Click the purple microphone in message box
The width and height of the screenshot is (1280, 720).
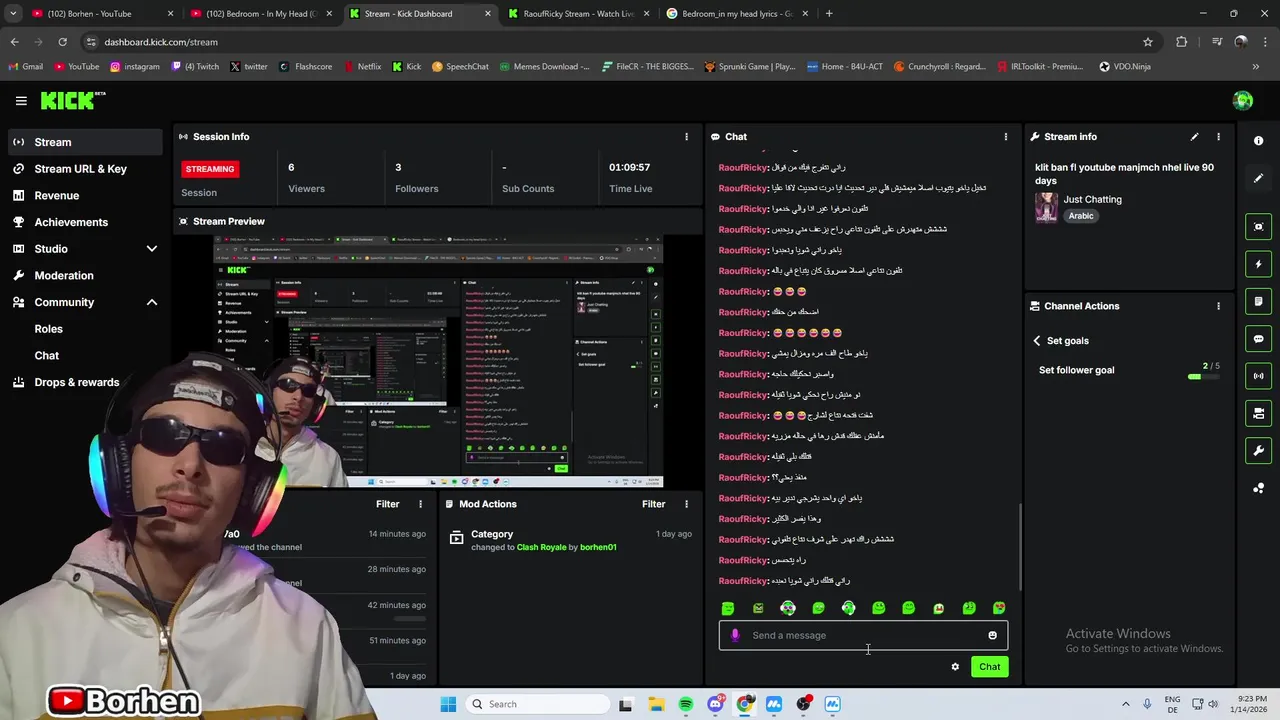[735, 635]
